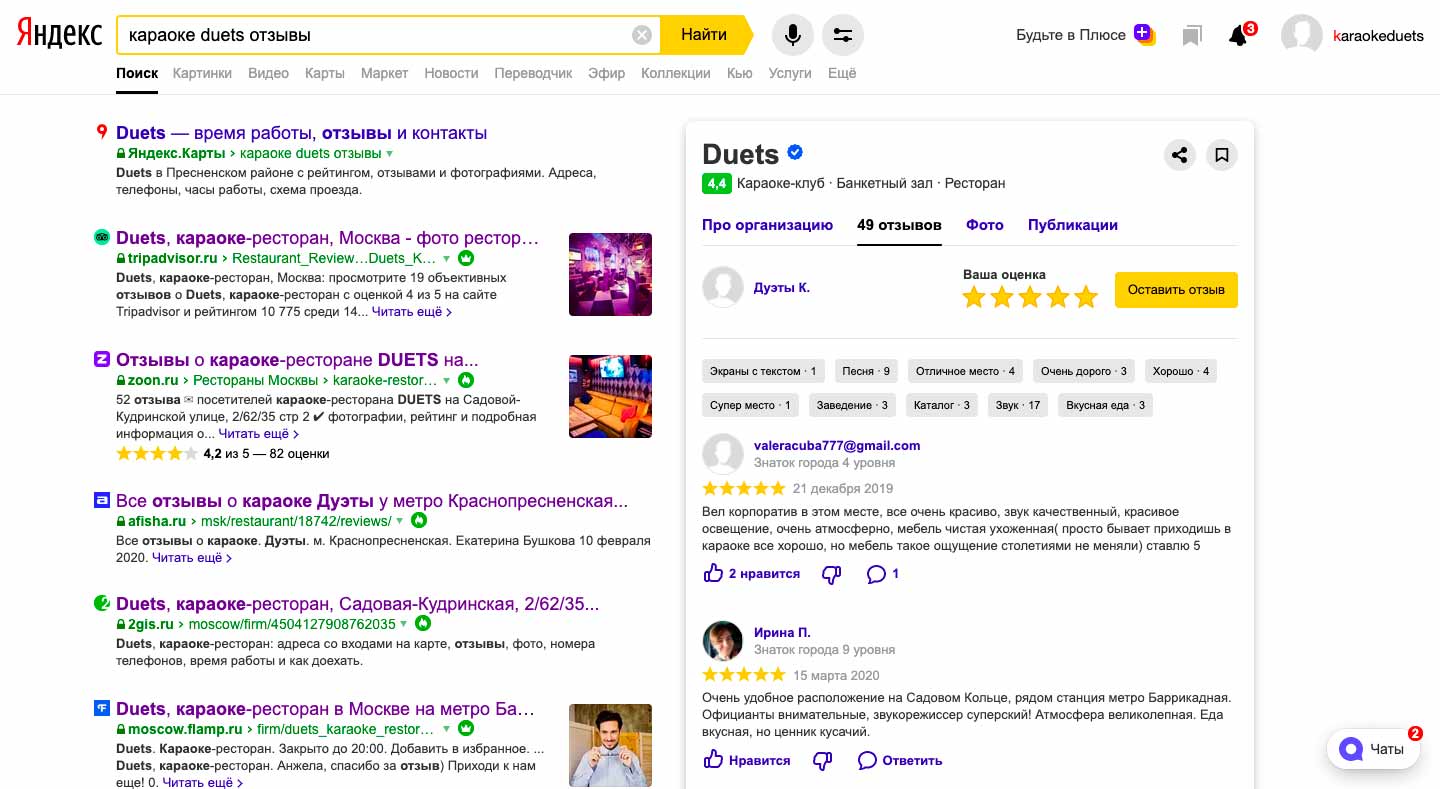Open search settings sliders icon
This screenshot has height=789, width=1440.
(843, 35)
